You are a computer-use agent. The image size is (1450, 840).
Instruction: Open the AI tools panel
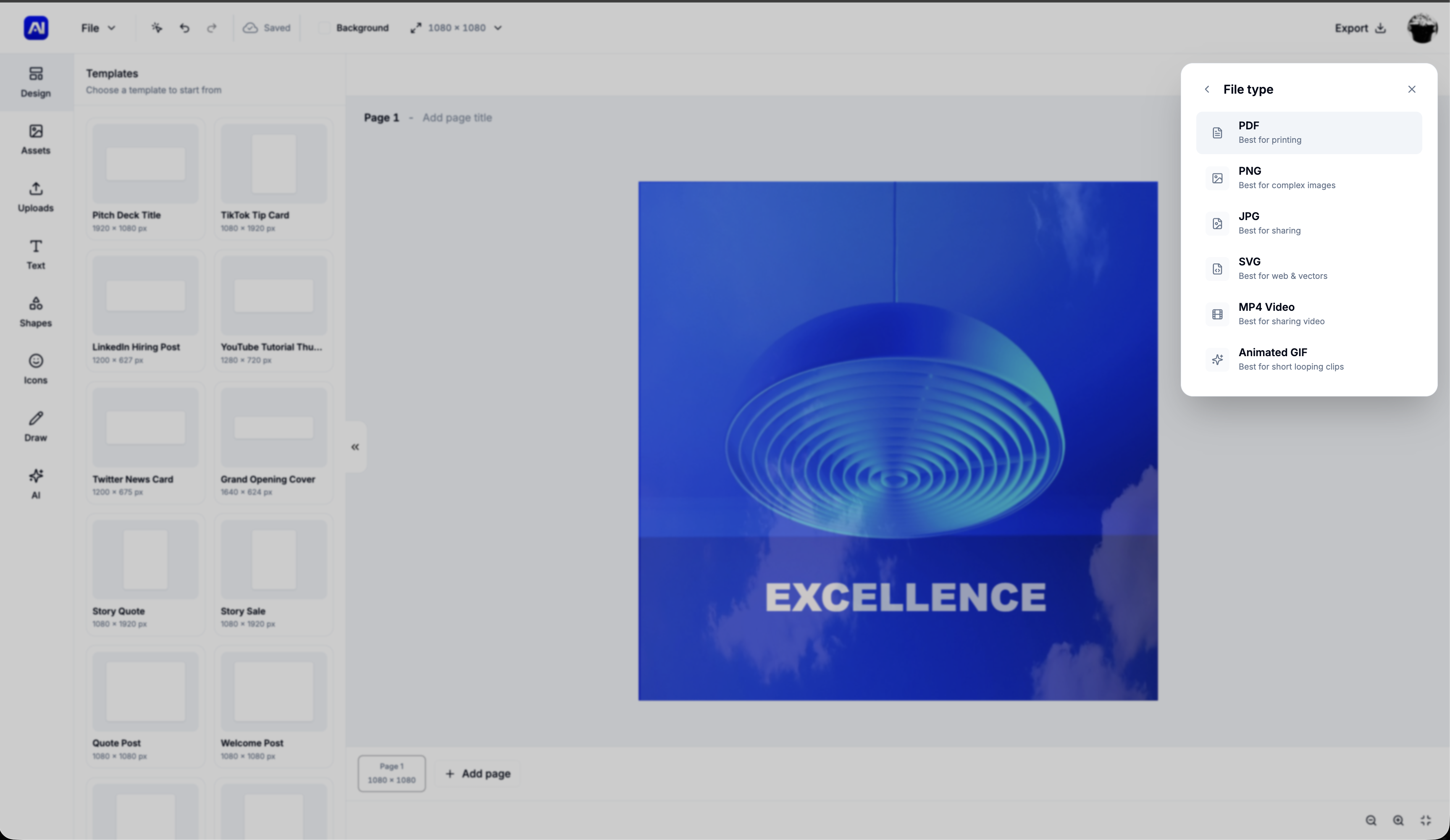[35, 483]
